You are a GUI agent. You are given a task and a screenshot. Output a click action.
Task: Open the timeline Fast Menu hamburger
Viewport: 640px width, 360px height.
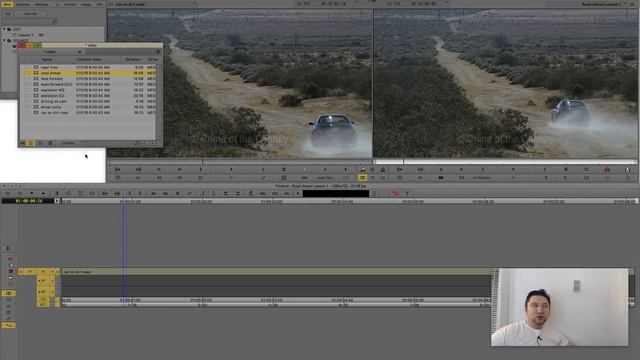[x=7, y=193]
